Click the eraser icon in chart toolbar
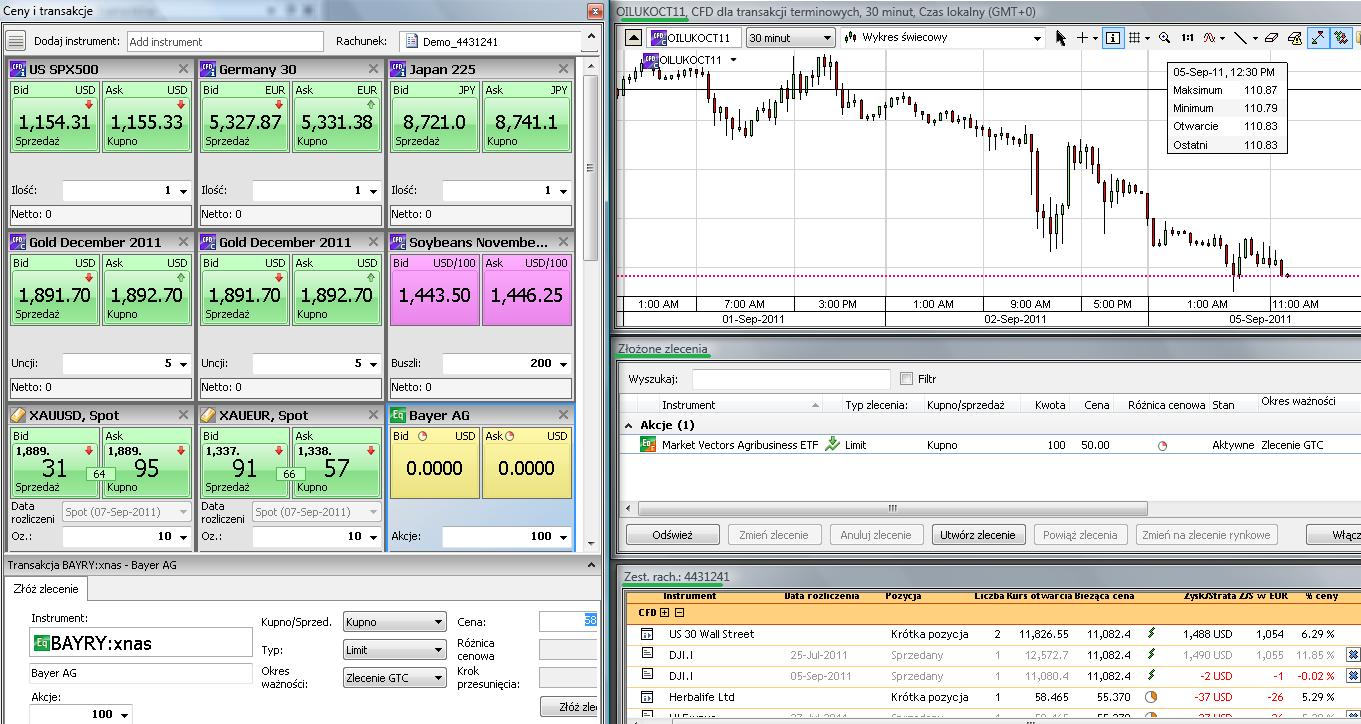Screen dimensions: 1361x724 (x=1271, y=38)
